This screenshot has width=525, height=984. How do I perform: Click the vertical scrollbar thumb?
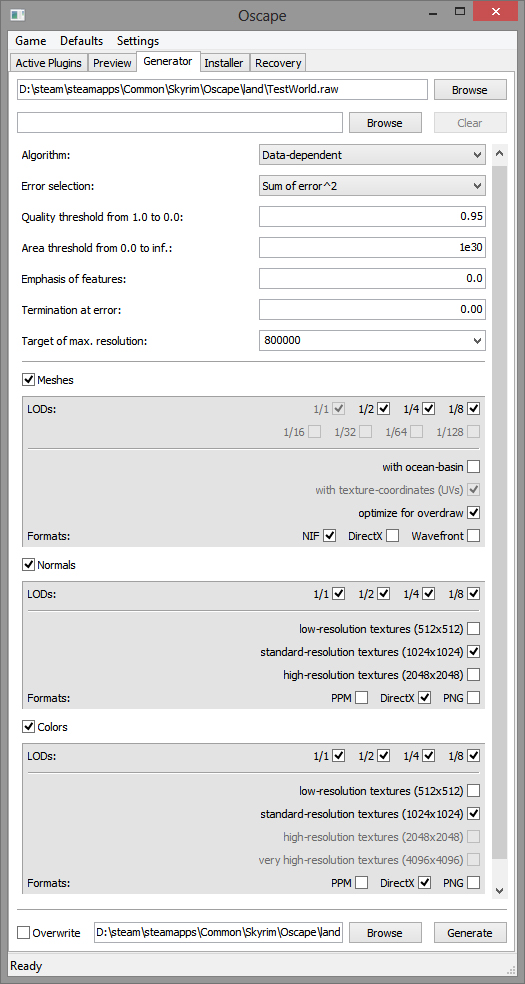point(500,512)
